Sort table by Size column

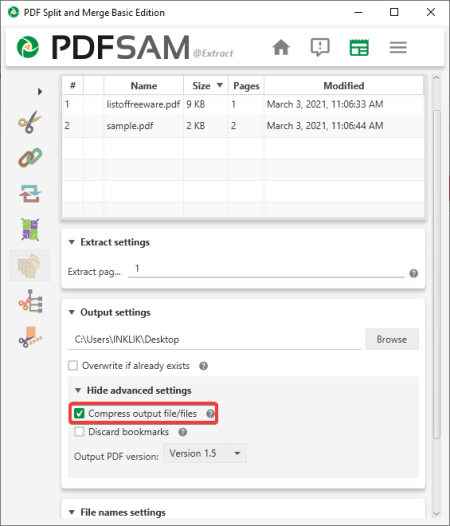click(206, 86)
